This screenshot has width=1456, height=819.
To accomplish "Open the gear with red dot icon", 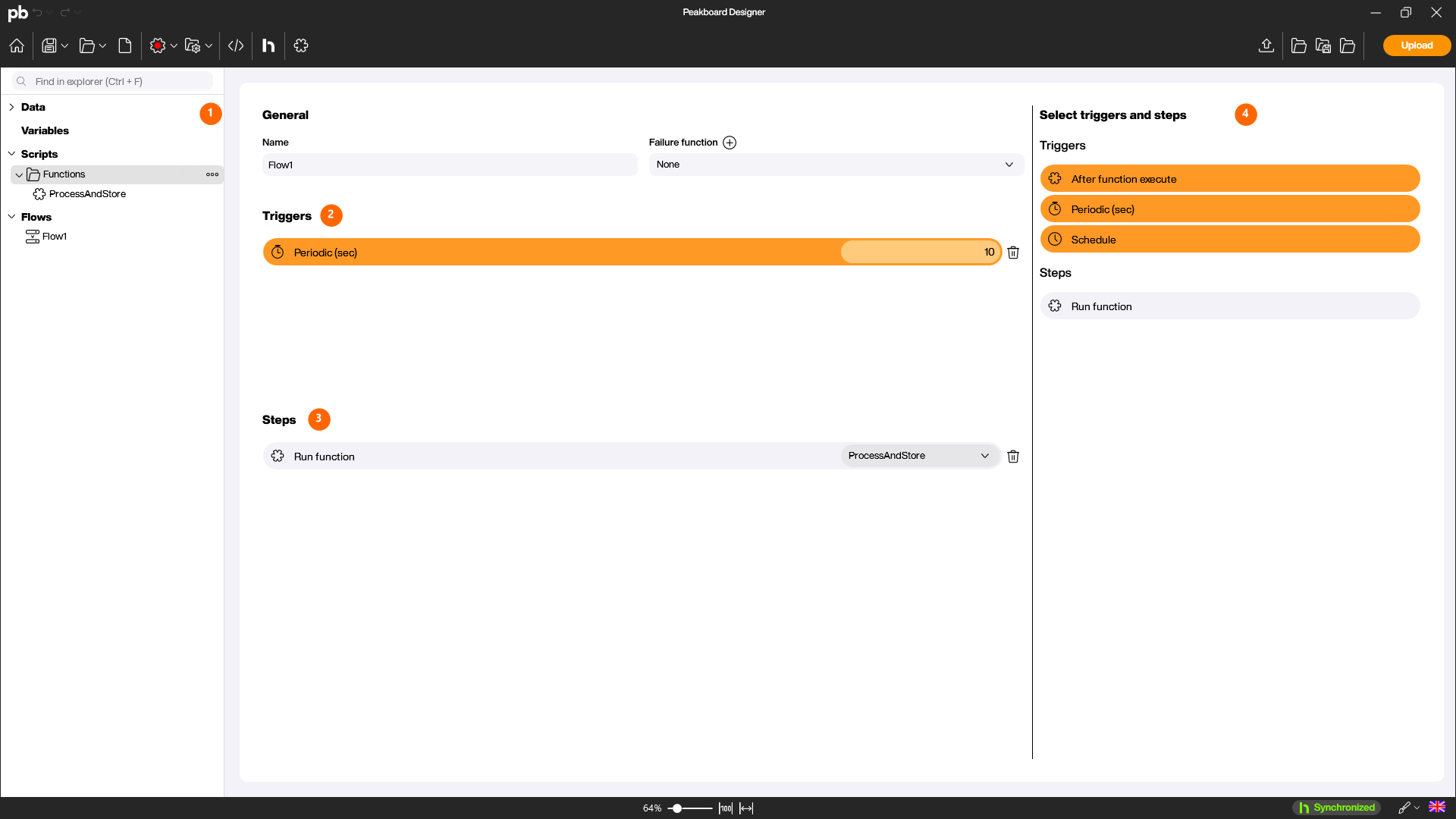I will click(158, 45).
